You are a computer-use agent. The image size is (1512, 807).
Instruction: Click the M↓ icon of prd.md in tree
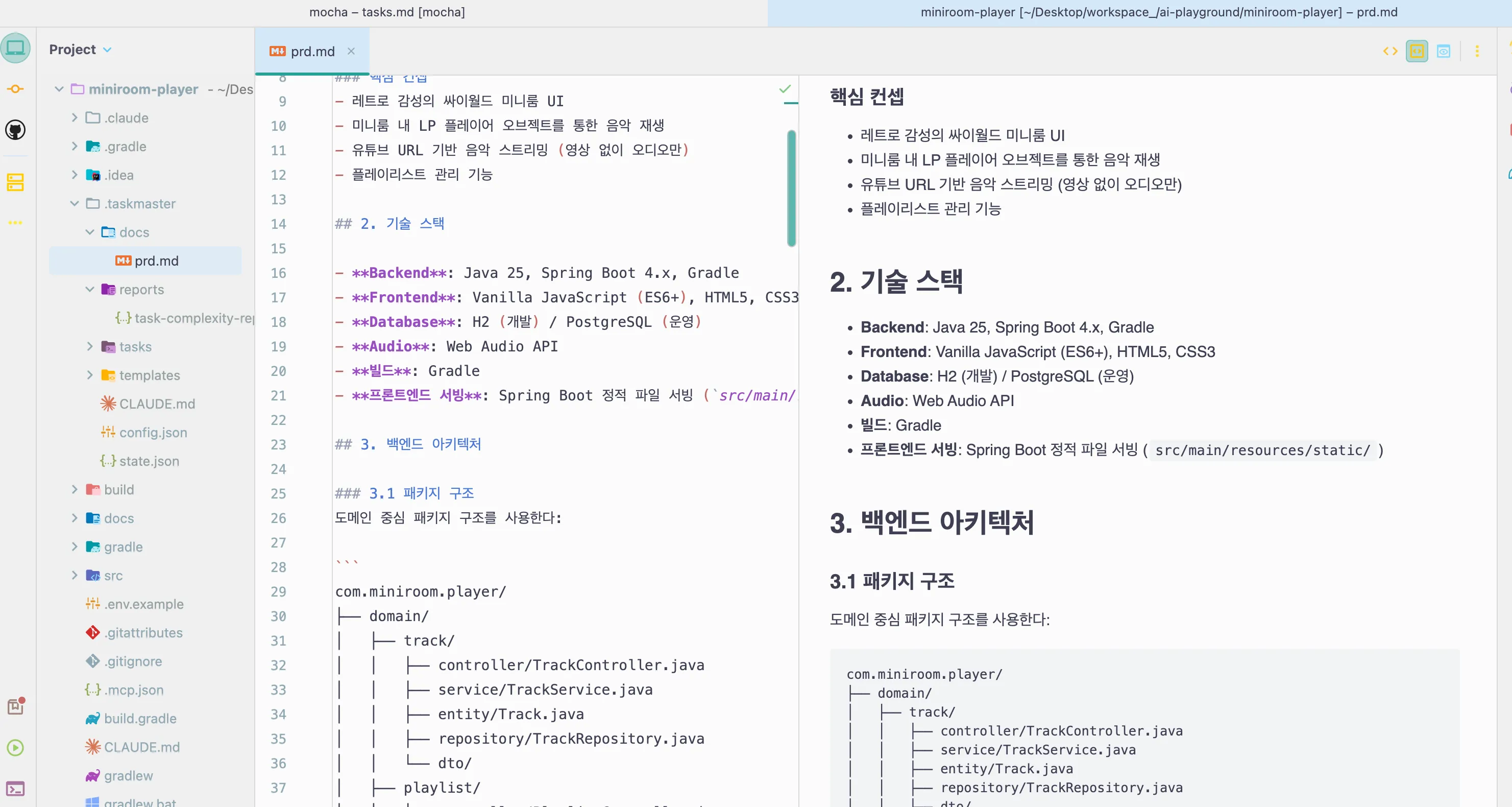click(123, 261)
